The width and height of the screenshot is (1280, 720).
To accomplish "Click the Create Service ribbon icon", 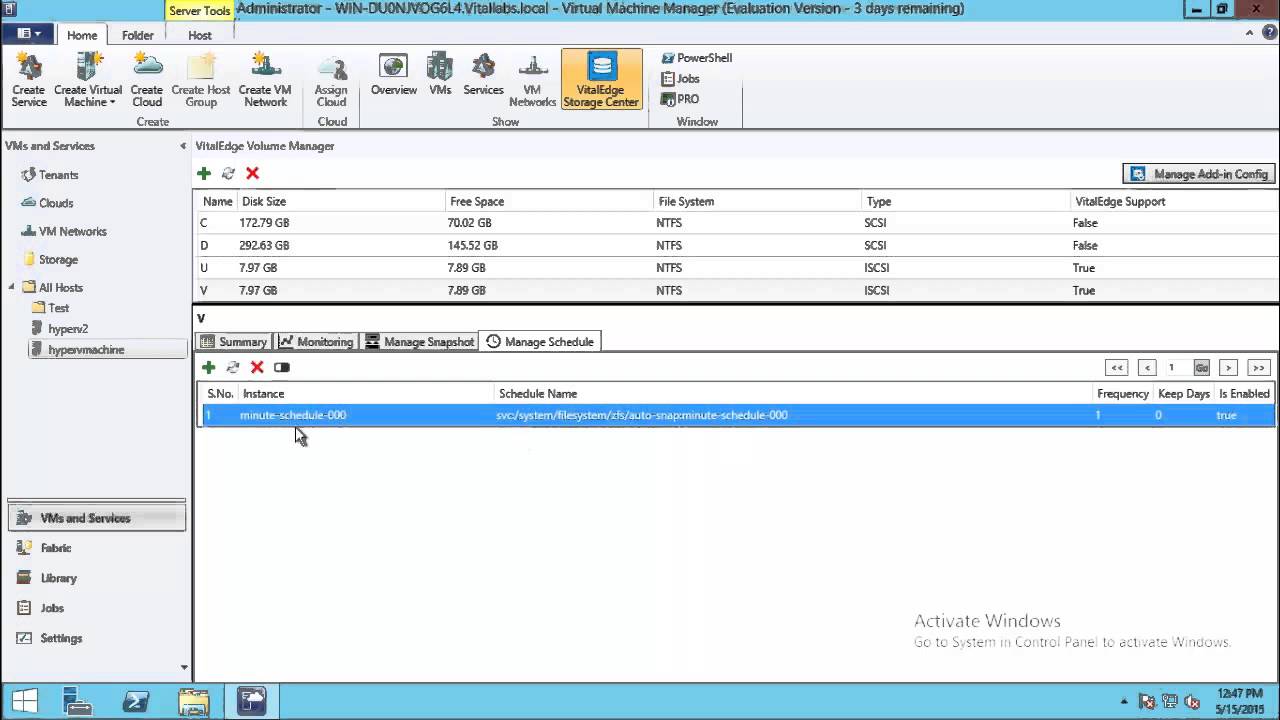I will pyautogui.click(x=29, y=81).
